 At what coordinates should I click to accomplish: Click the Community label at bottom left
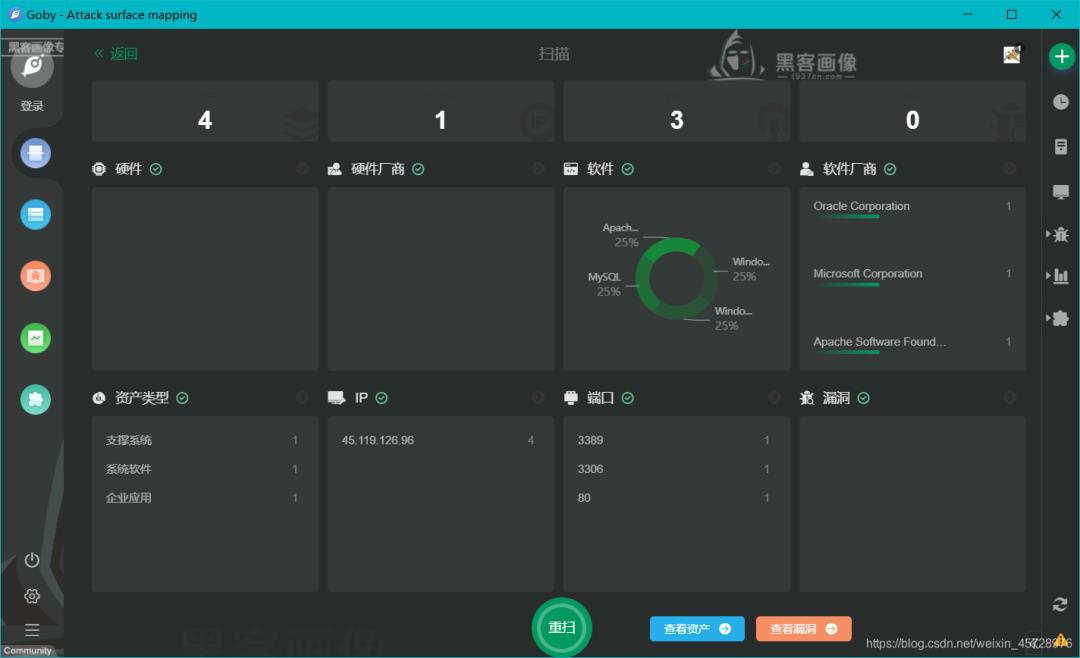28,650
